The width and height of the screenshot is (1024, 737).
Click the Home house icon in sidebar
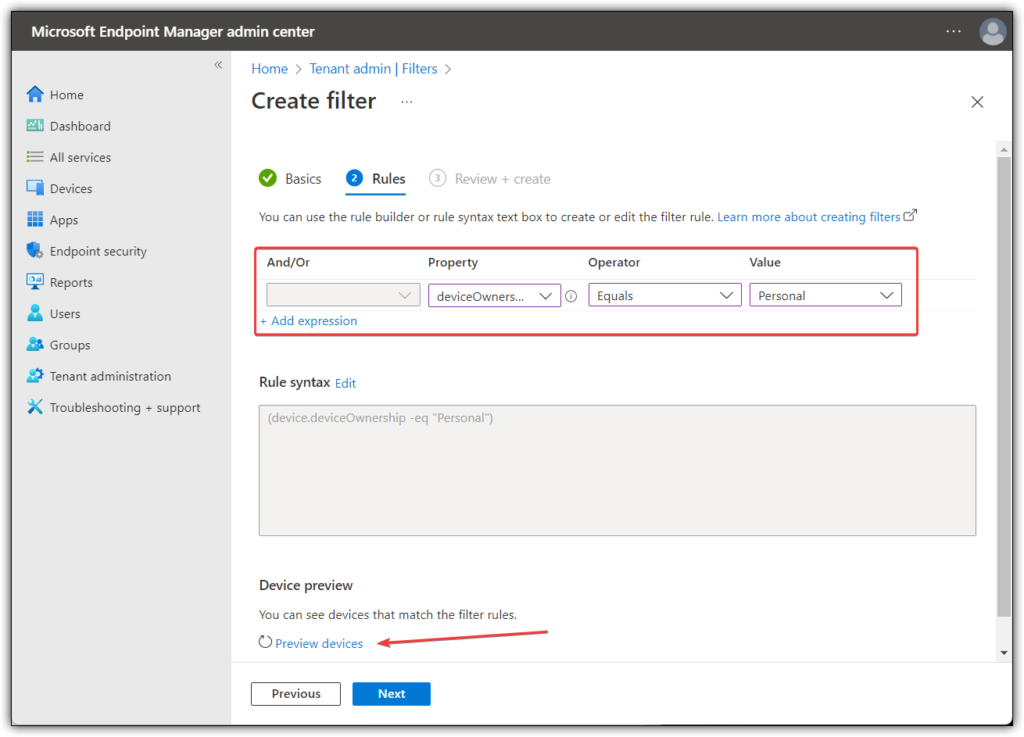coord(35,95)
